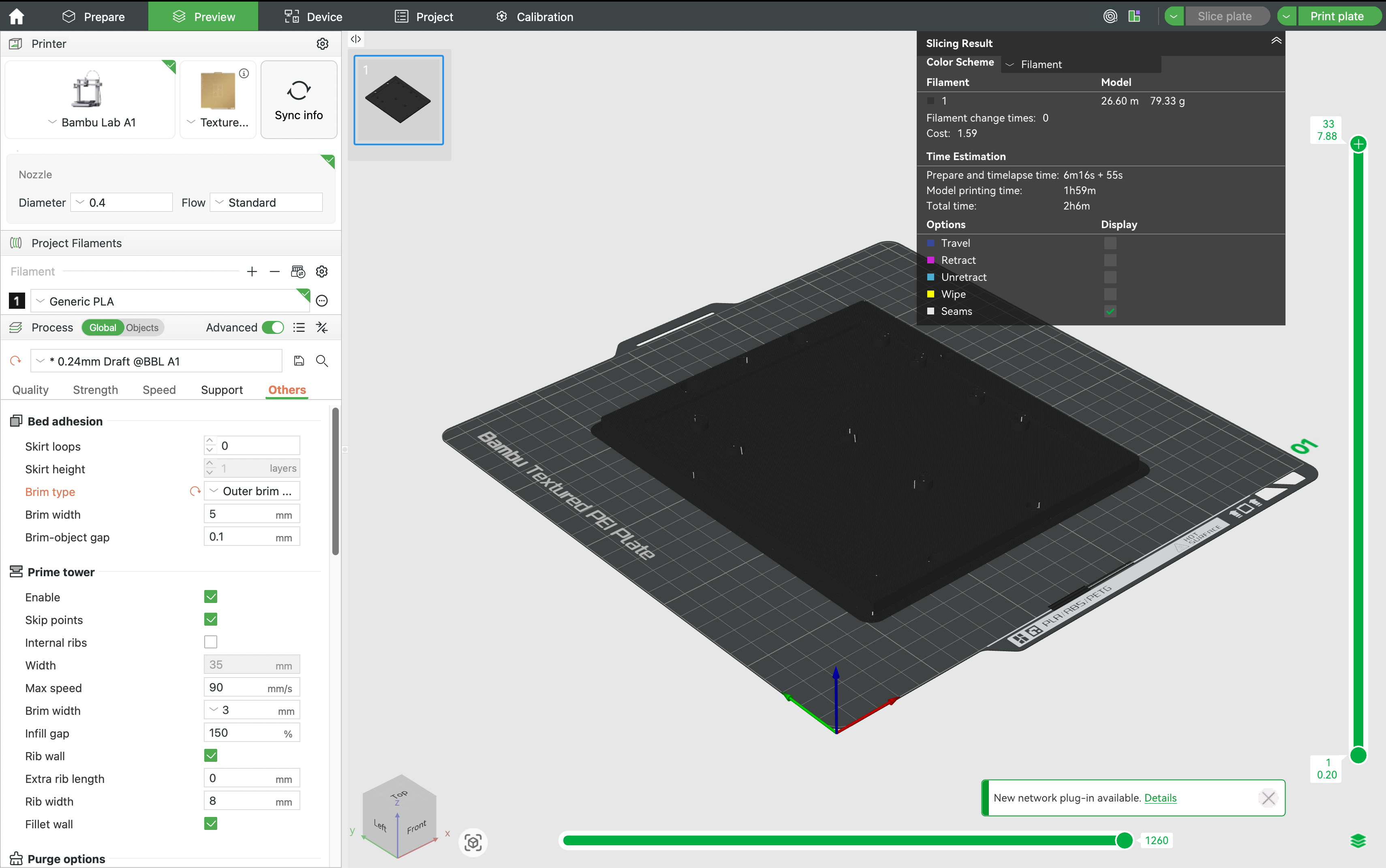Remove filament with minus icon

pos(274,272)
